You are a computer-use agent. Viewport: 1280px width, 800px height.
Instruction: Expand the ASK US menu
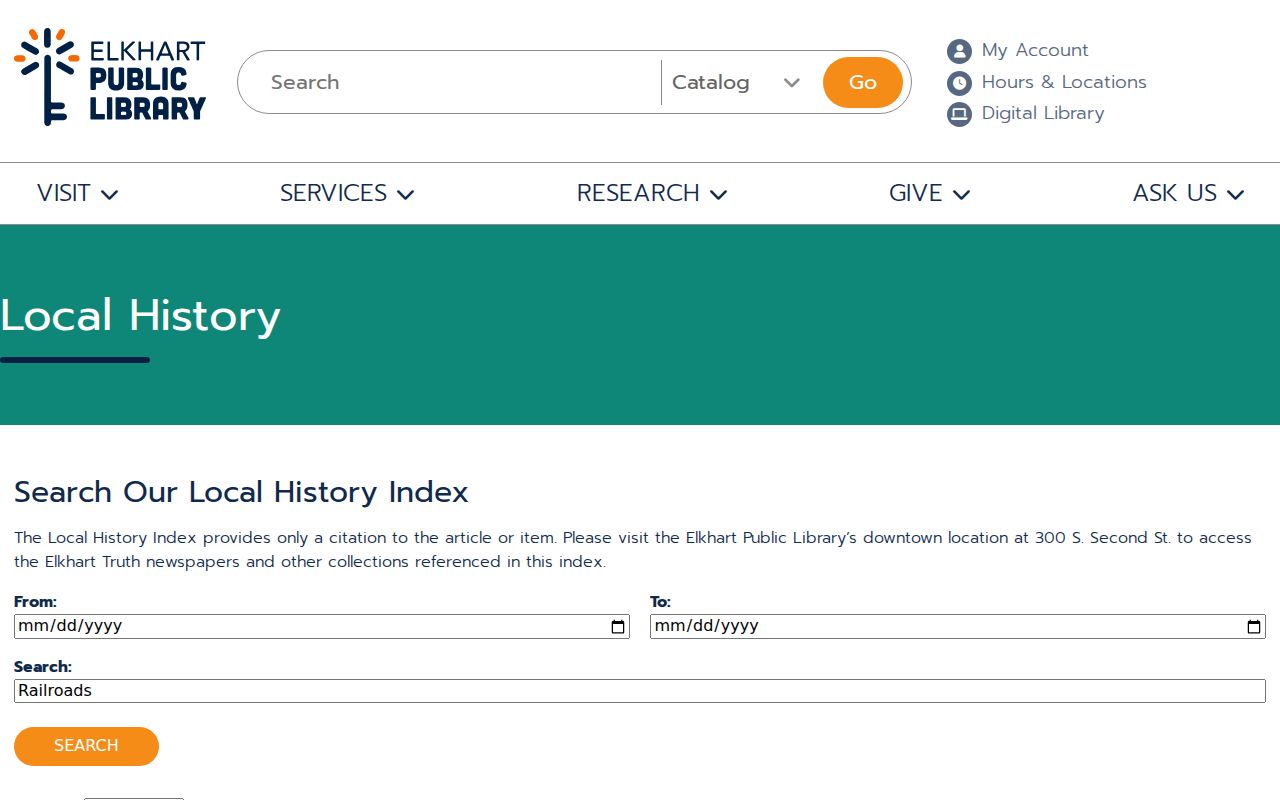1189,193
